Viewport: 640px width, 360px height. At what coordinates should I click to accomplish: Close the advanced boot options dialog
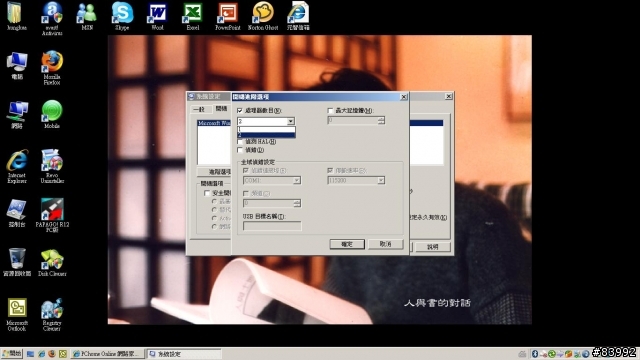click(404, 97)
